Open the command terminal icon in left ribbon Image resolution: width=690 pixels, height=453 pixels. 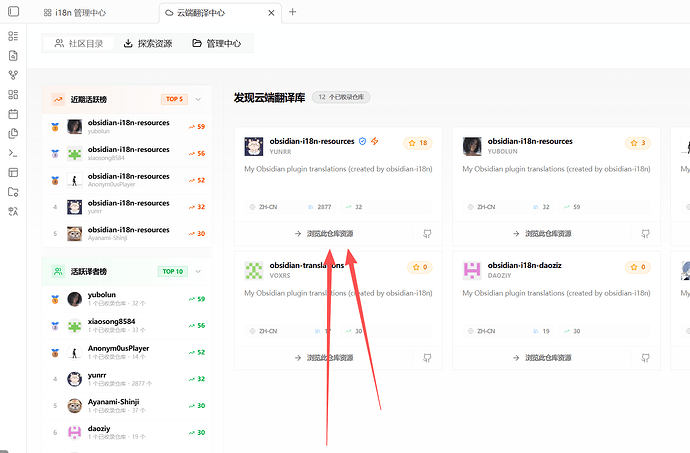tap(13, 153)
